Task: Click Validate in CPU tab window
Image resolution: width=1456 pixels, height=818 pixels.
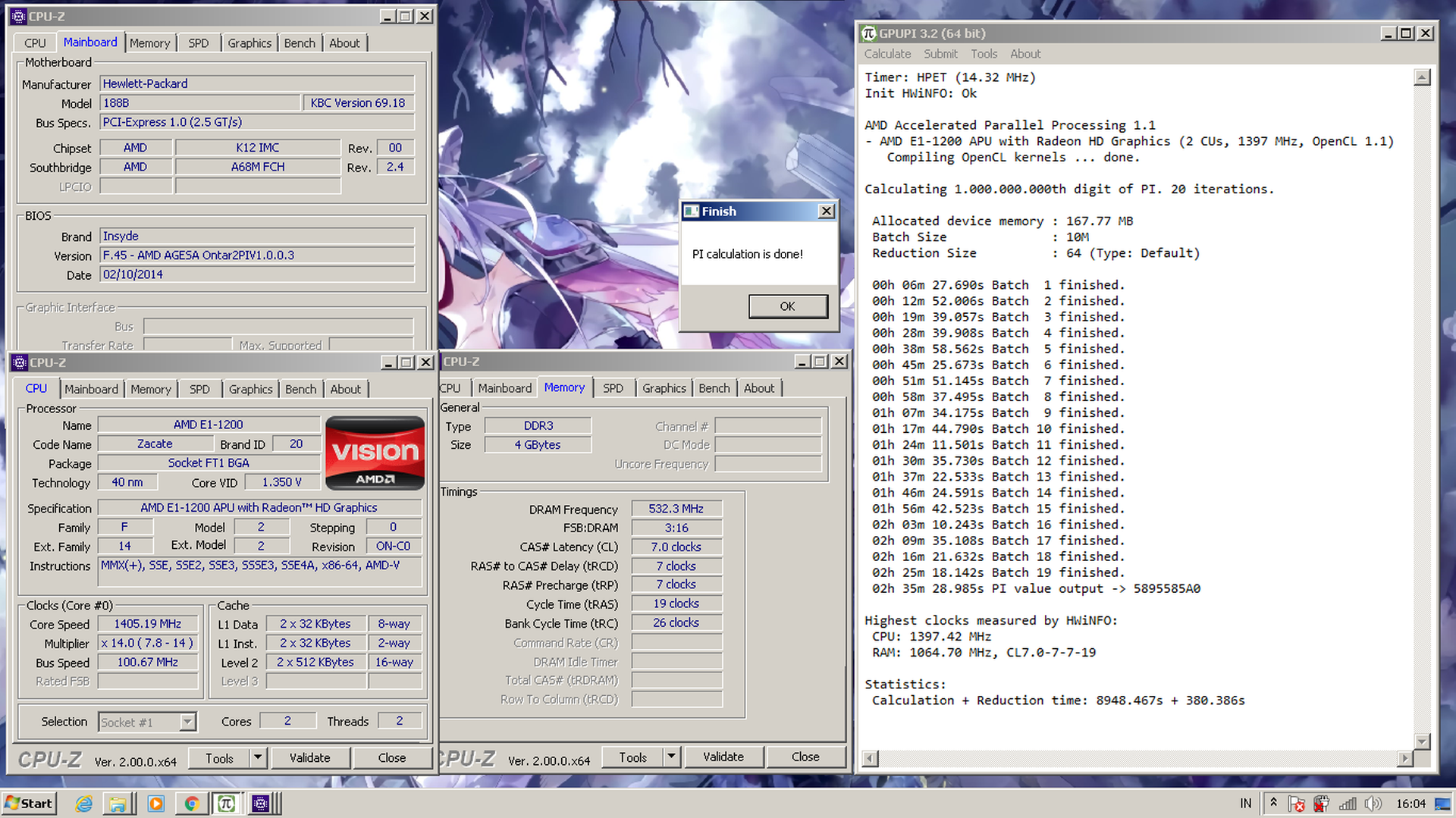Action: tap(310, 758)
